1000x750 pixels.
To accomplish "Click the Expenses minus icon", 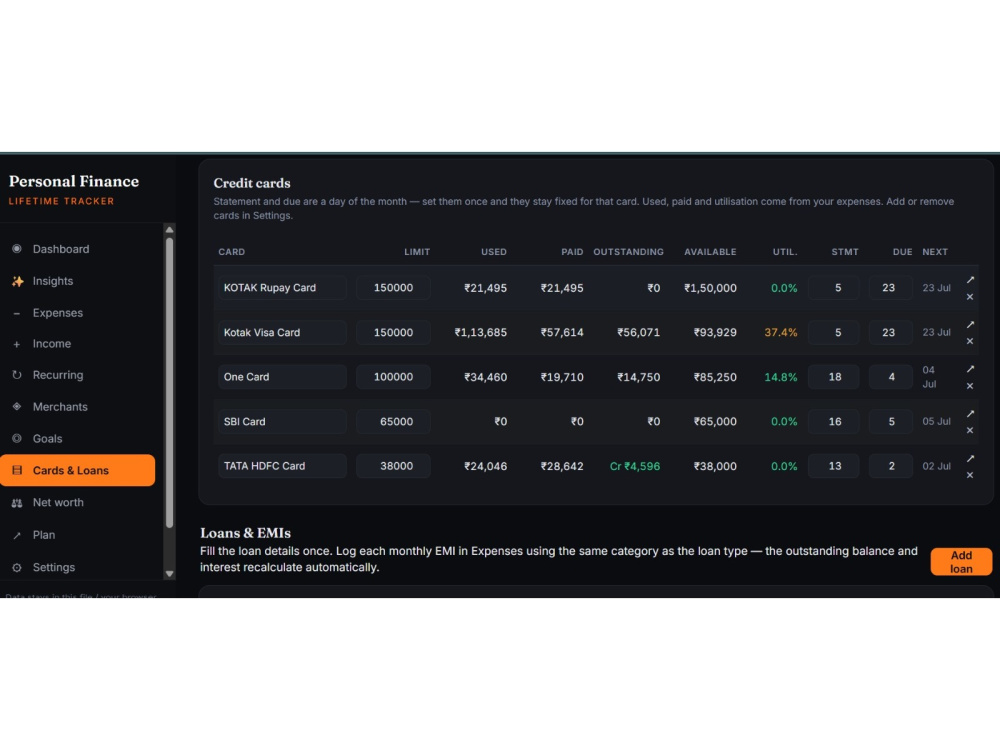I will click(17, 313).
